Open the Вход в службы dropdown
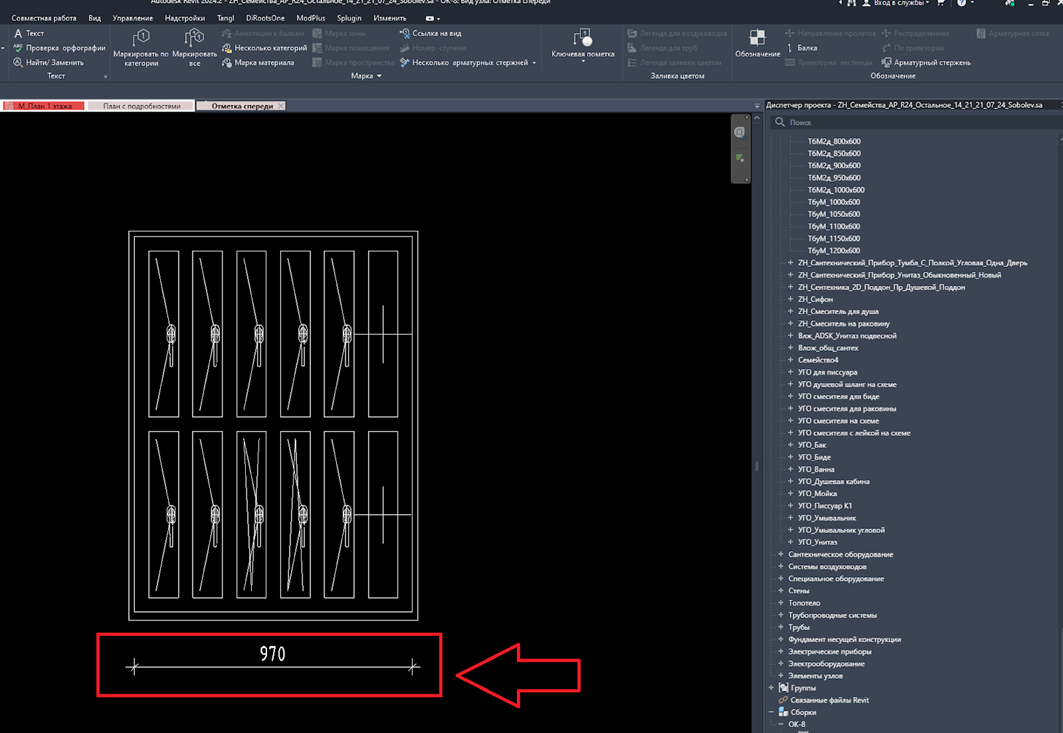This screenshot has width=1063, height=733. tap(927, 3)
